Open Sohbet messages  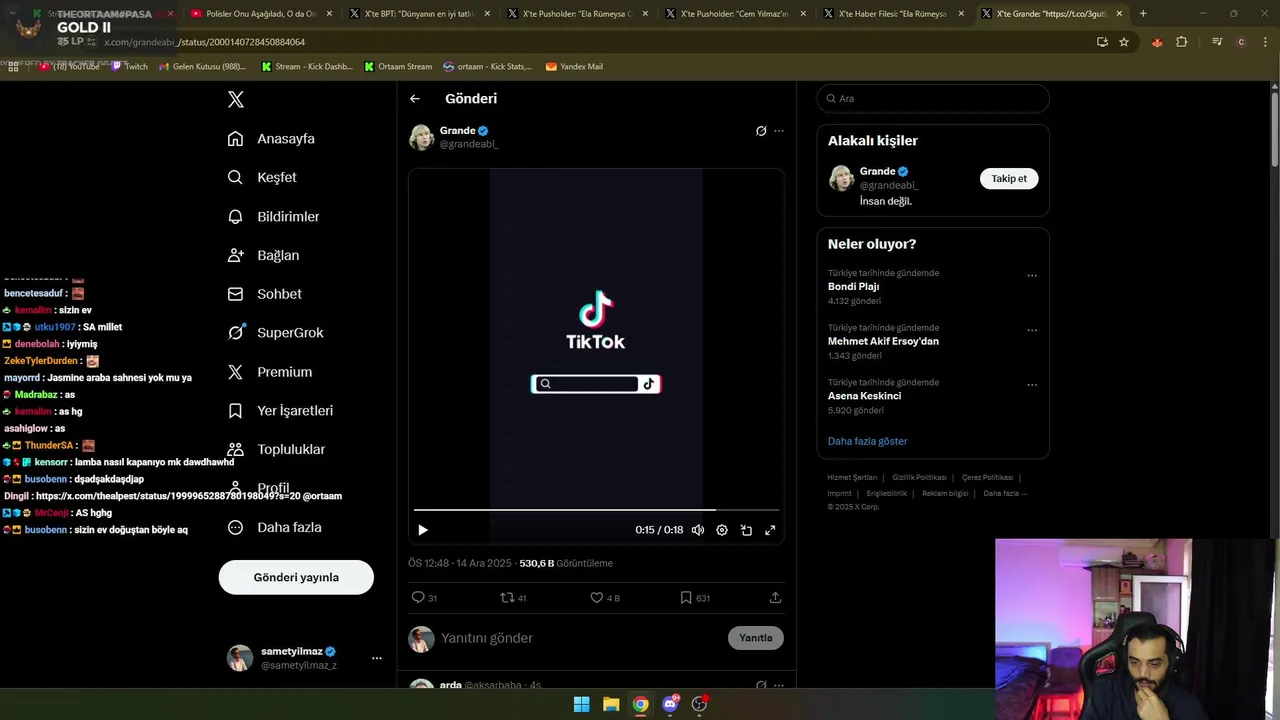click(x=264, y=294)
